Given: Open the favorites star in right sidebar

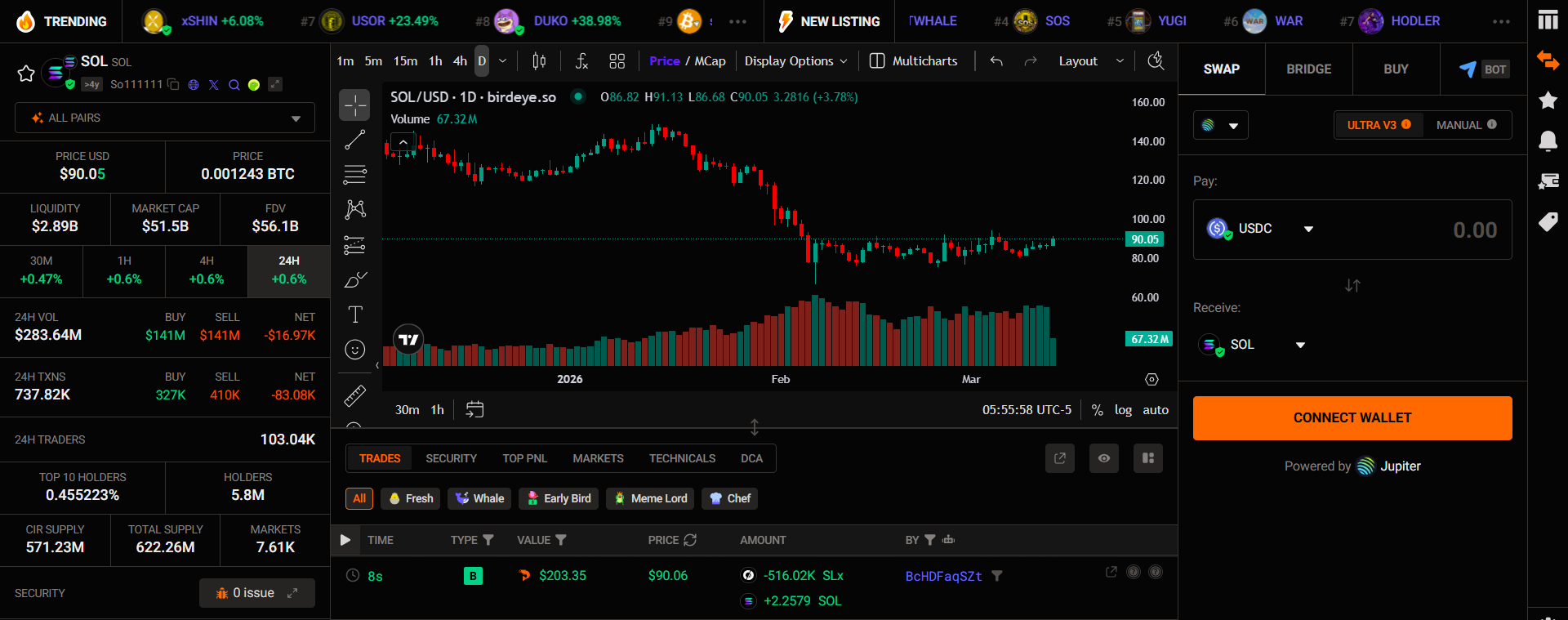Looking at the screenshot, I should tap(1548, 100).
